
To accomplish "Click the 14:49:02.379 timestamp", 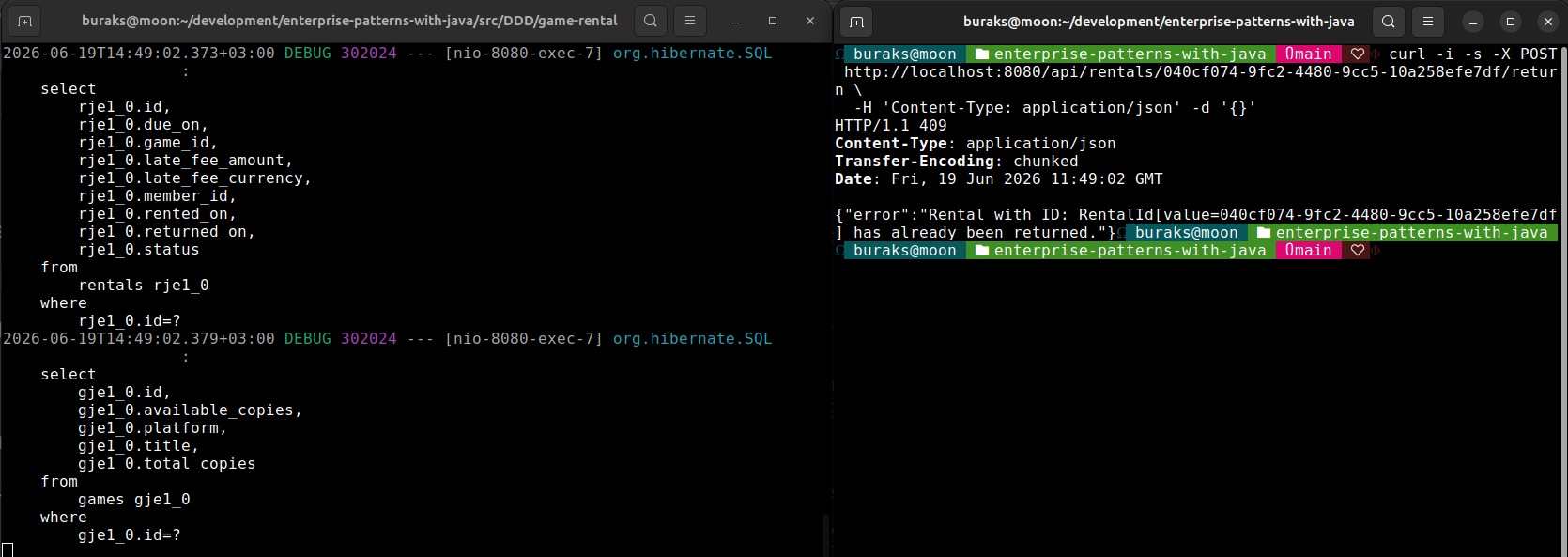I will (139, 338).
